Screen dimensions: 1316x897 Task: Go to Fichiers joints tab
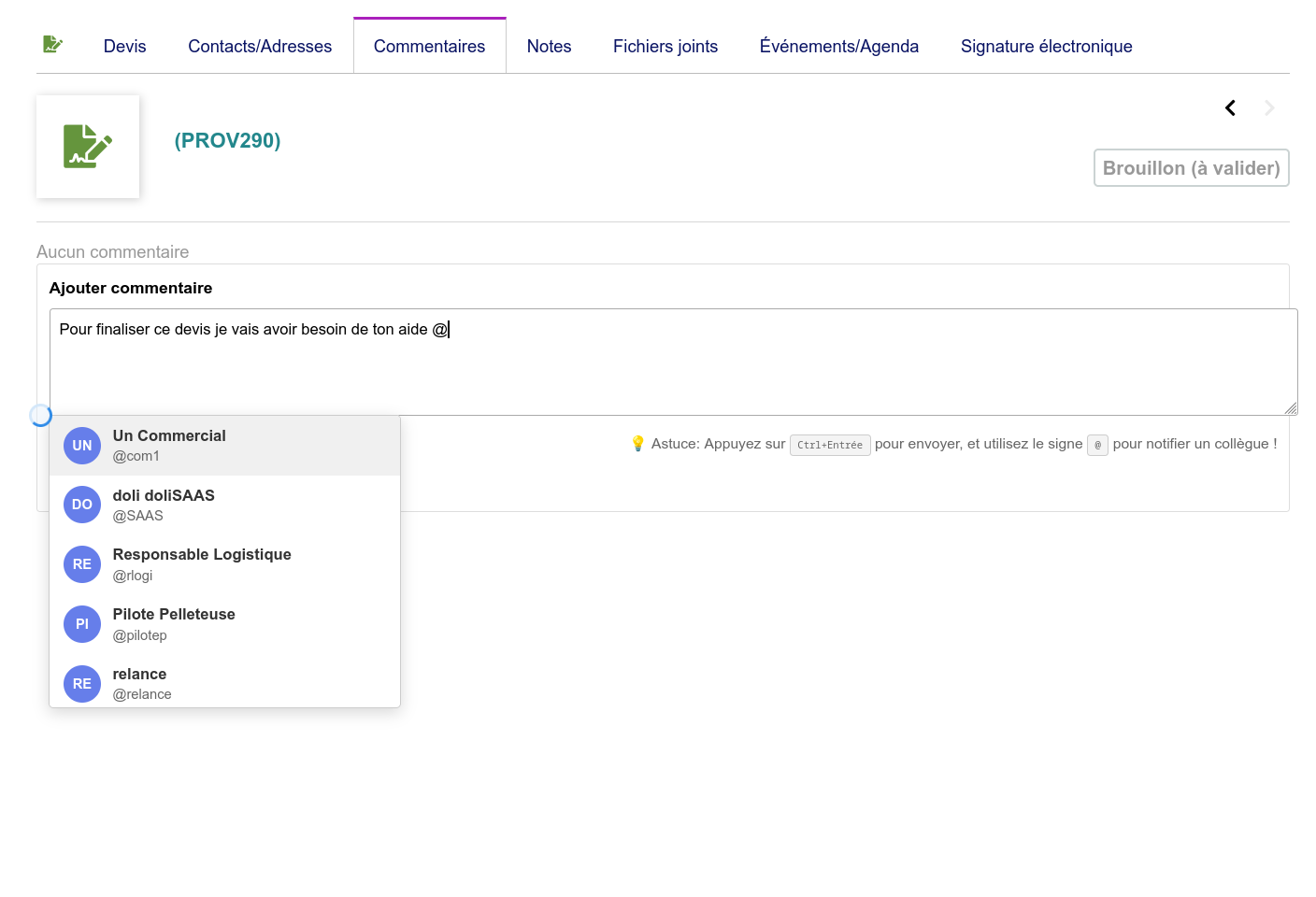[665, 47]
